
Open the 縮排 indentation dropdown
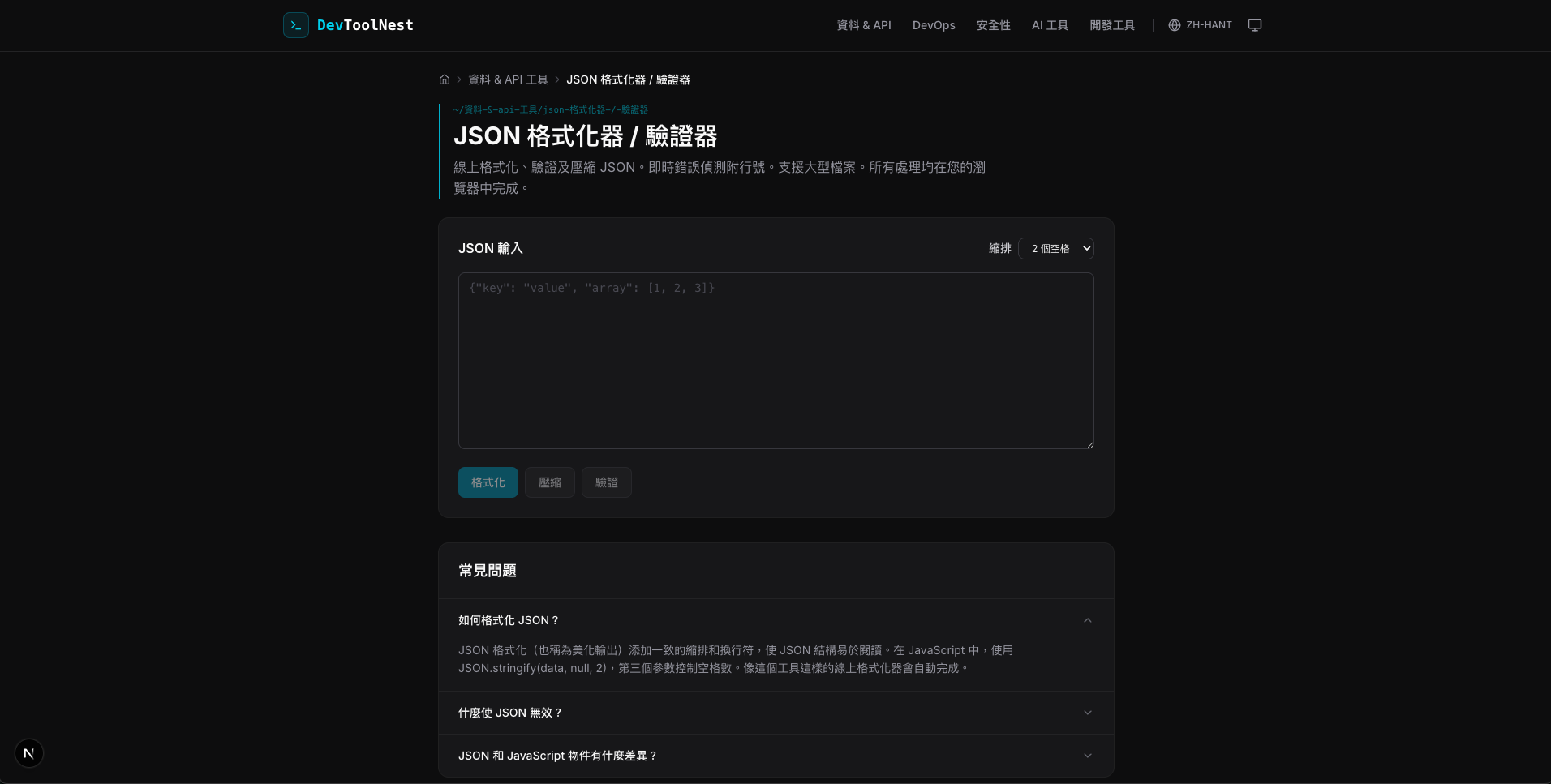[x=1056, y=248]
